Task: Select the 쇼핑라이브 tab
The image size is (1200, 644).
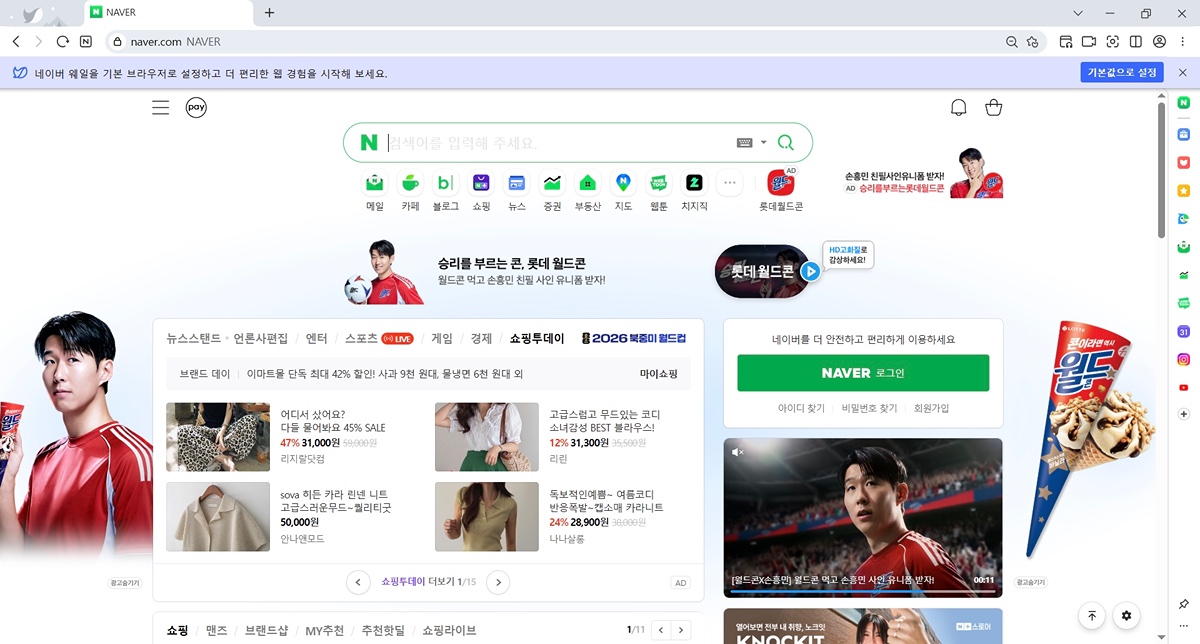Action: [449, 631]
